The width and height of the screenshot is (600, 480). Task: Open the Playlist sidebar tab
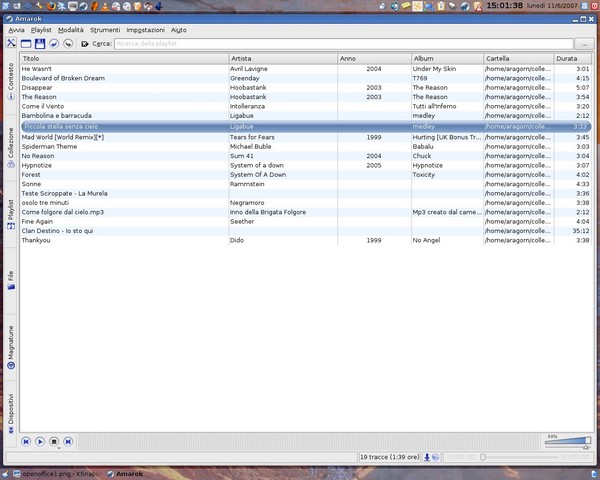click(11, 214)
